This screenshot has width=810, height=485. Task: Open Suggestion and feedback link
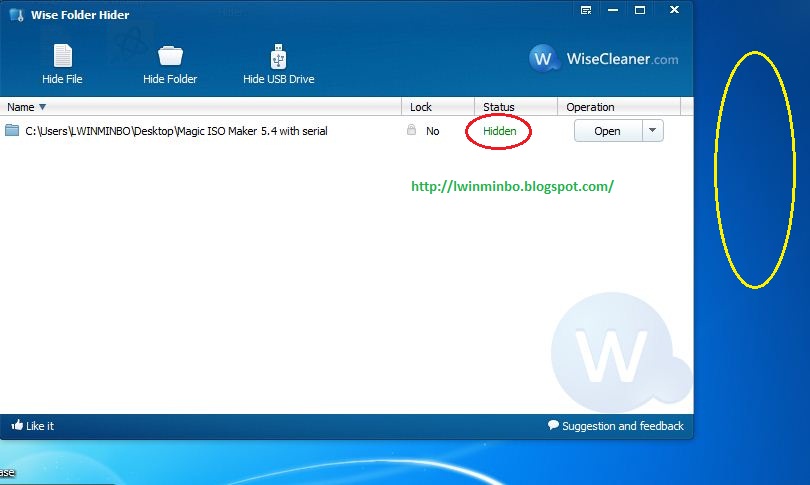(622, 426)
